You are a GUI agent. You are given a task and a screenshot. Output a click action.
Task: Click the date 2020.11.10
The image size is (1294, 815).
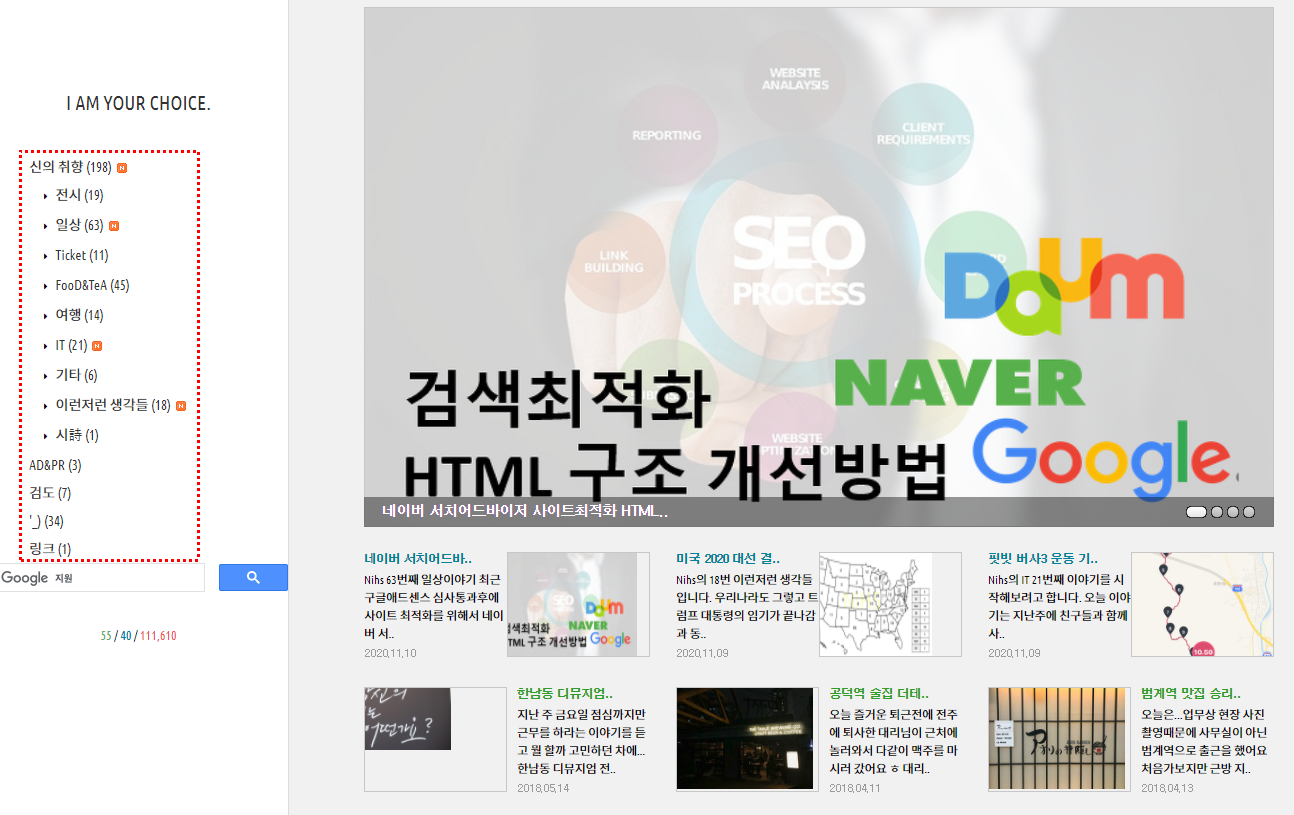[x=390, y=652]
